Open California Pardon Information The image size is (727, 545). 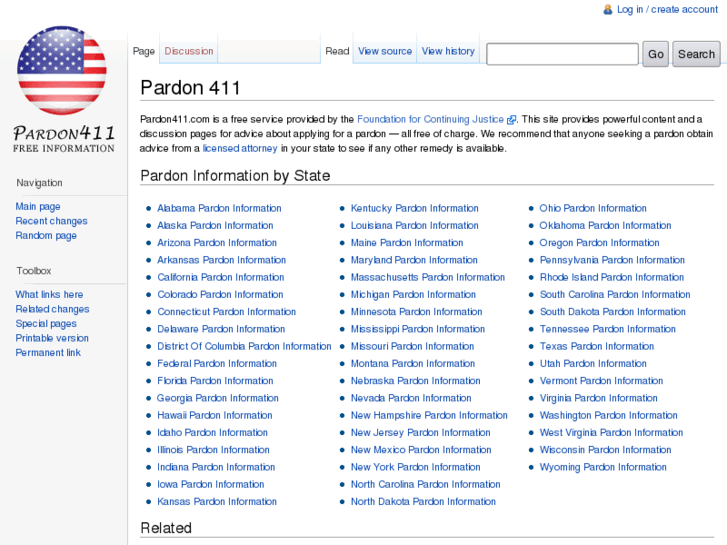(221, 277)
